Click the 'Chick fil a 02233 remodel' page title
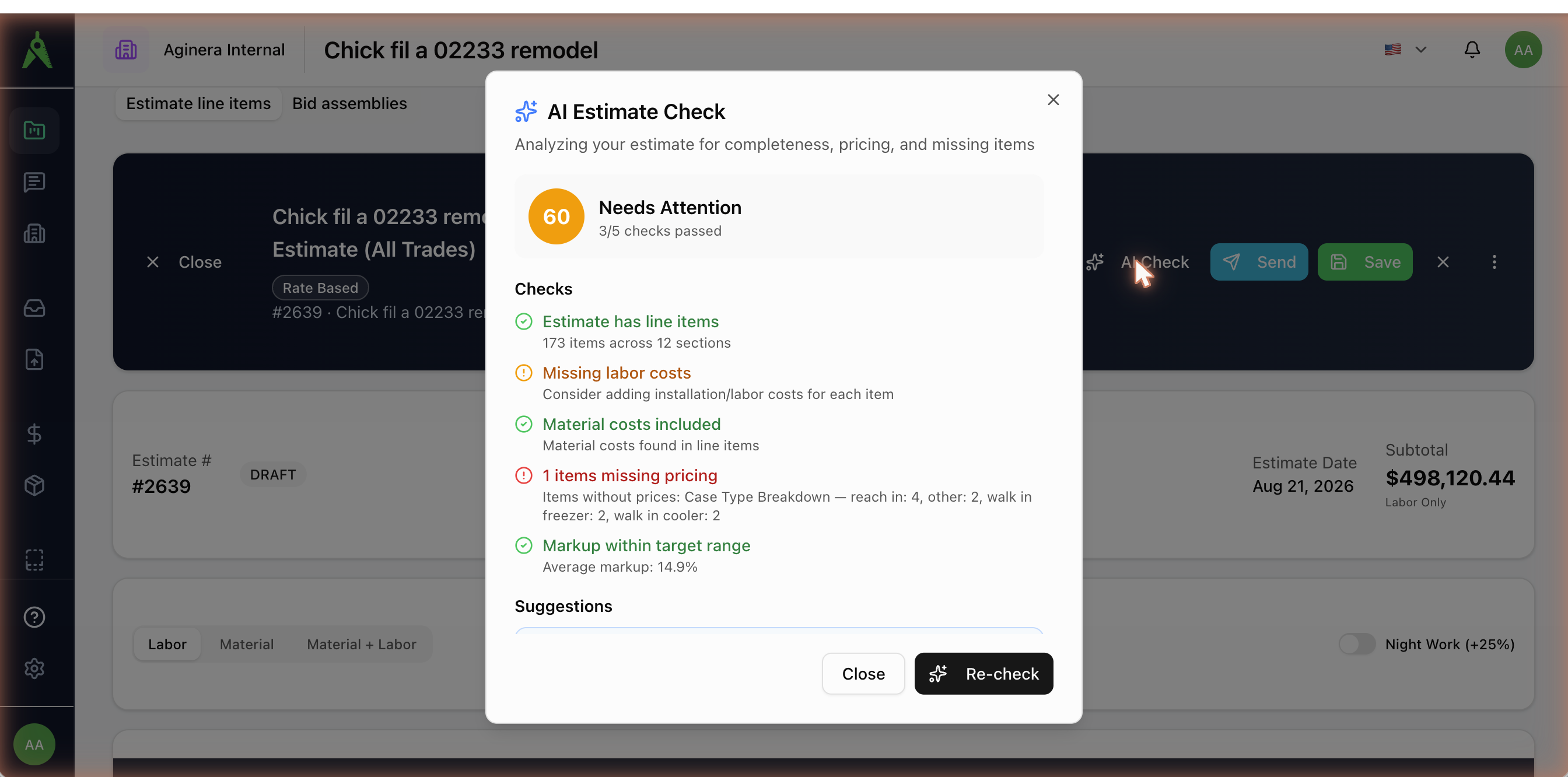Image resolution: width=1568 pixels, height=777 pixels. pos(460,50)
